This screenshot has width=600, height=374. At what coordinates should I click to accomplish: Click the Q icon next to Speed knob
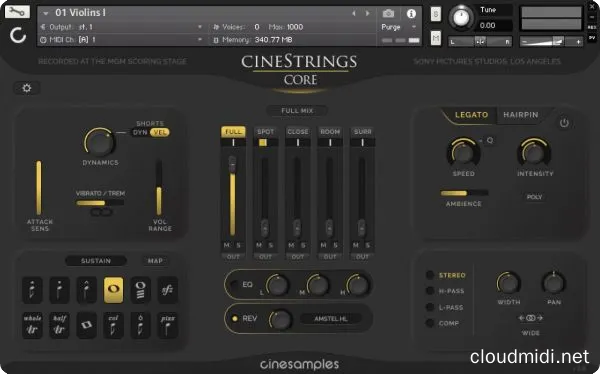pyautogui.click(x=490, y=140)
